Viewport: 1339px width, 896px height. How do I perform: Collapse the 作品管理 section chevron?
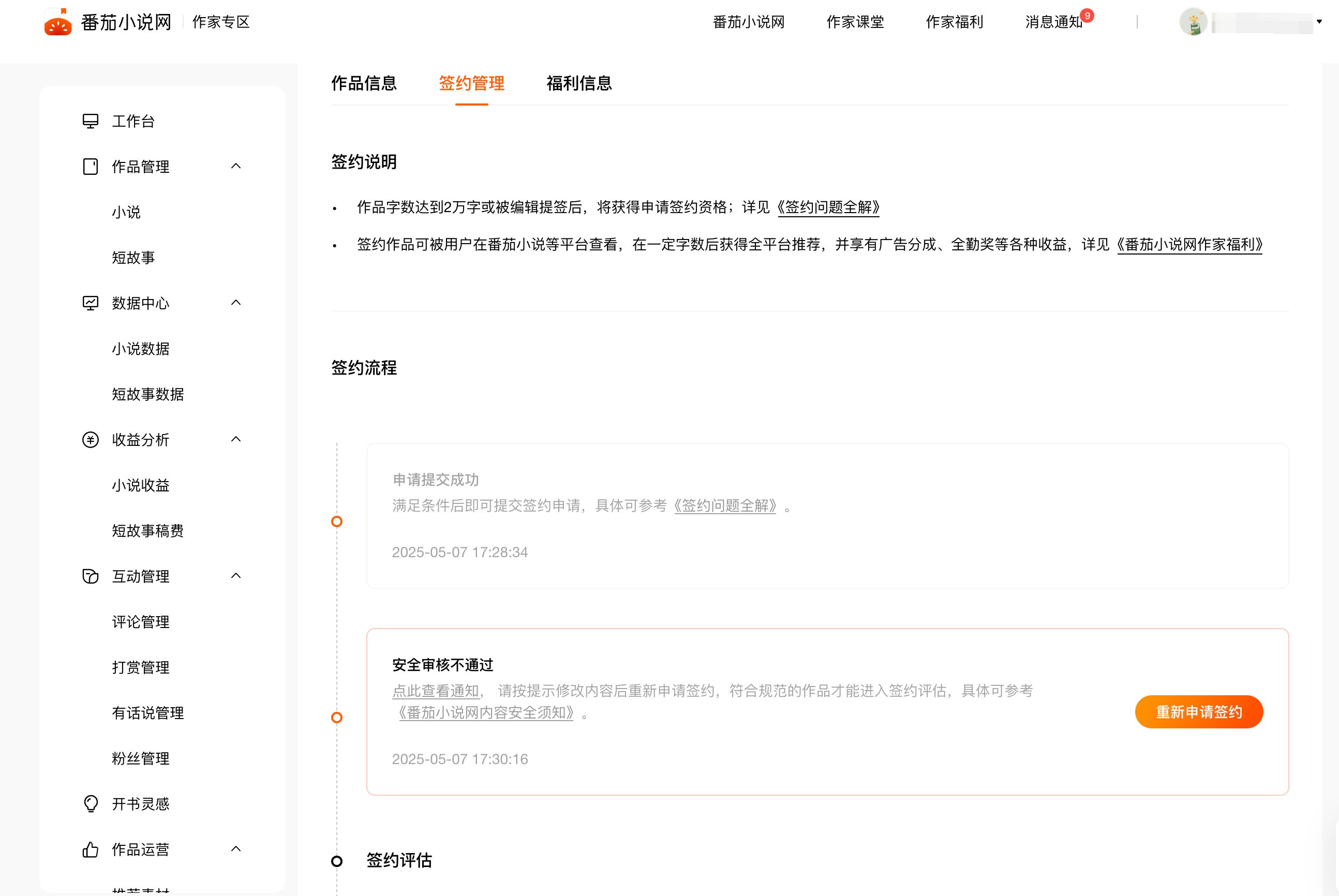236,166
